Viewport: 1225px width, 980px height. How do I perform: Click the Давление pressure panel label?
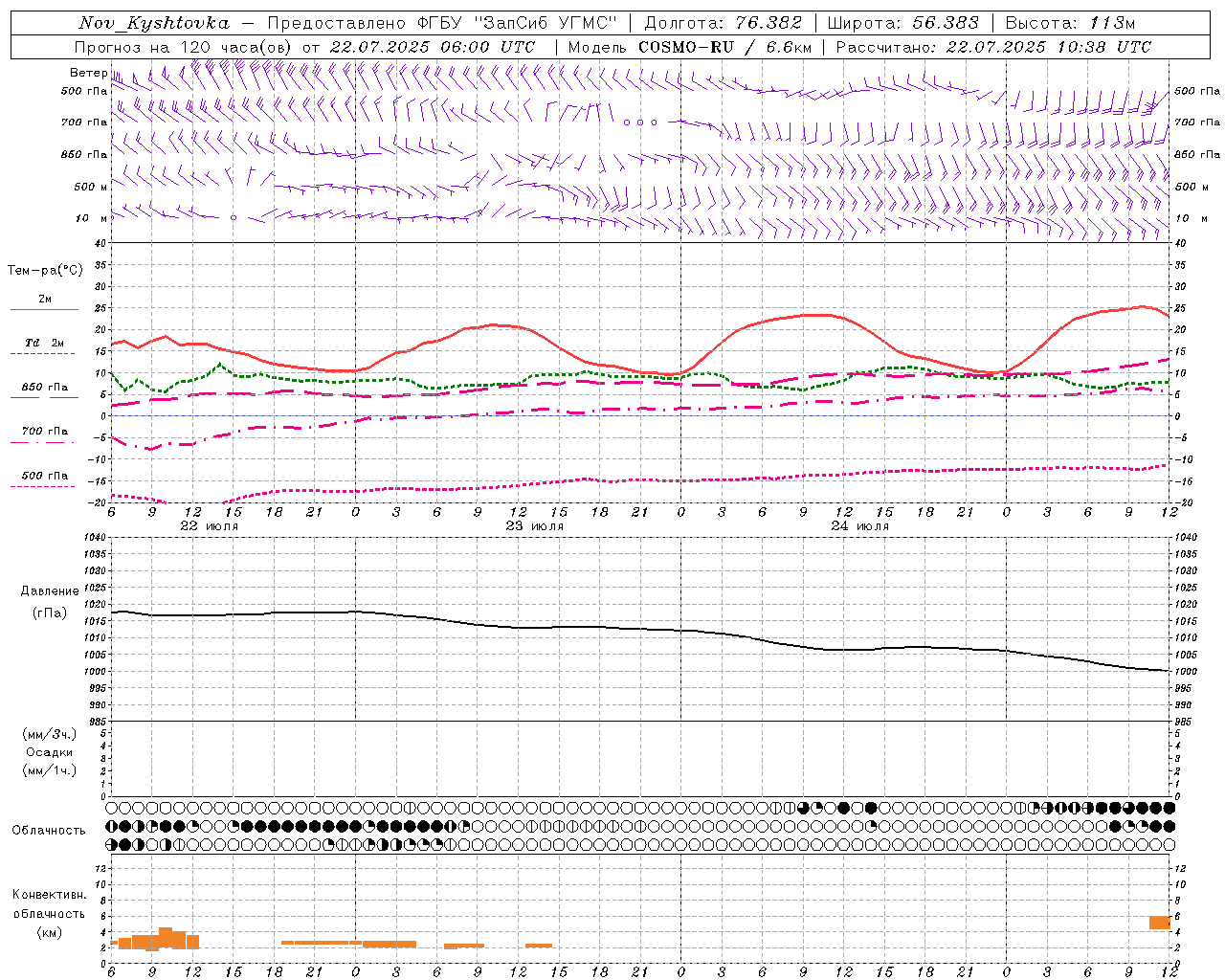[x=50, y=591]
